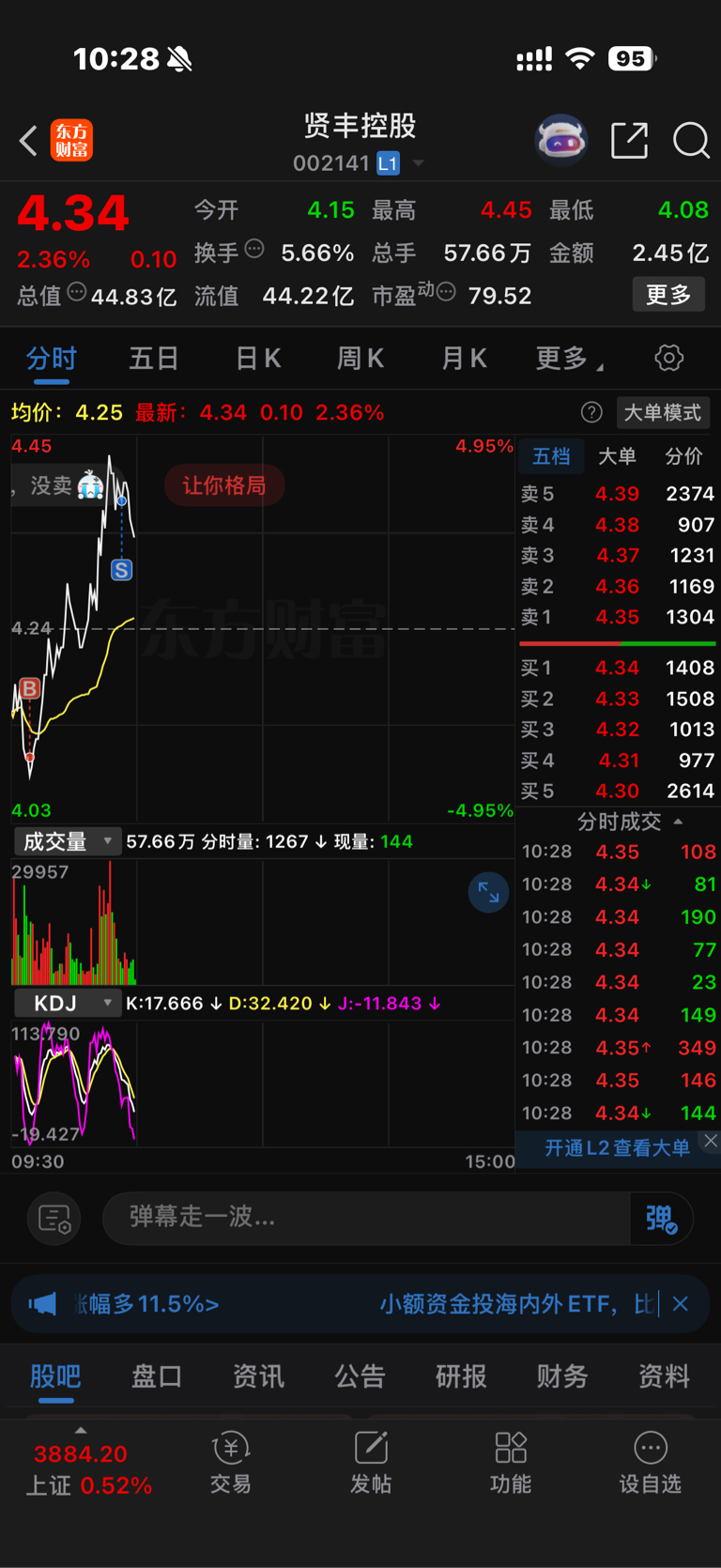
Task: Tap 让你格局 danmaku bubble
Action: point(224,485)
